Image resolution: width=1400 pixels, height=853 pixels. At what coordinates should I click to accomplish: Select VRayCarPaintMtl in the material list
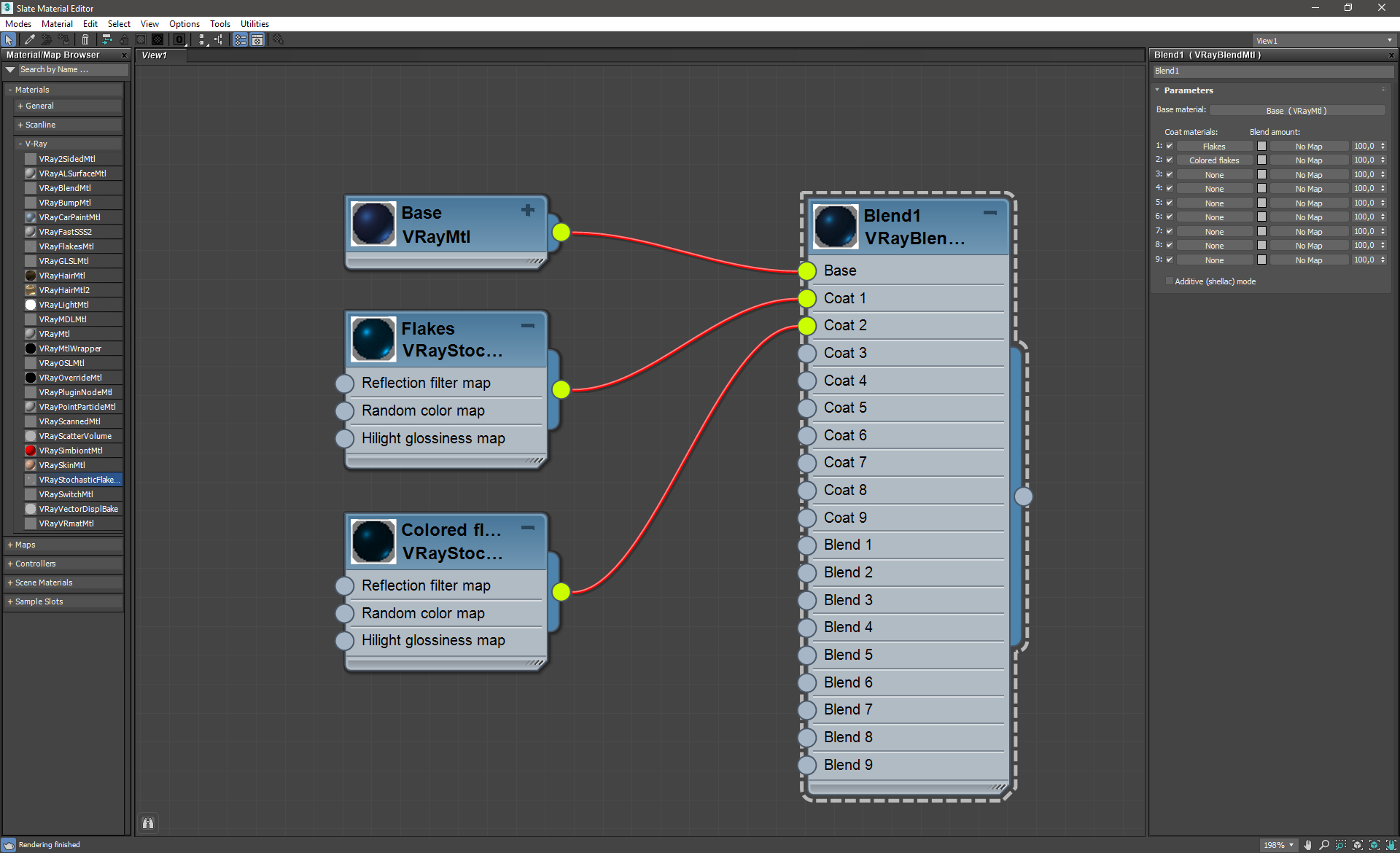(69, 217)
